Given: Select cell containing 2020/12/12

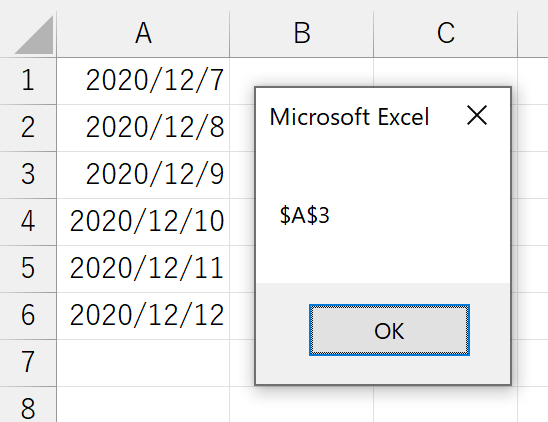Looking at the screenshot, I should [x=143, y=316].
